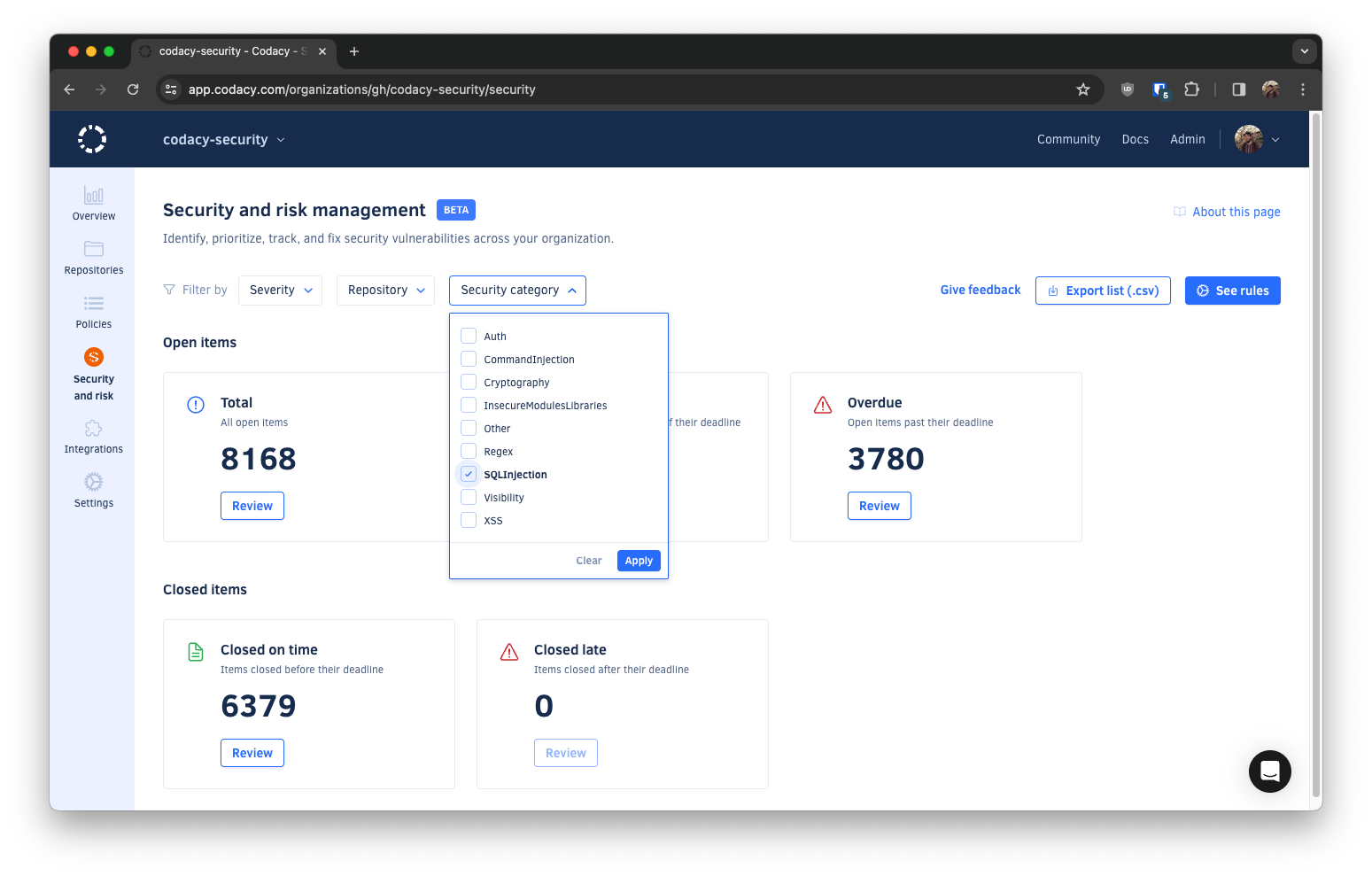Open the Overview sidebar icon
This screenshot has height=876, width=1372.
[x=94, y=195]
